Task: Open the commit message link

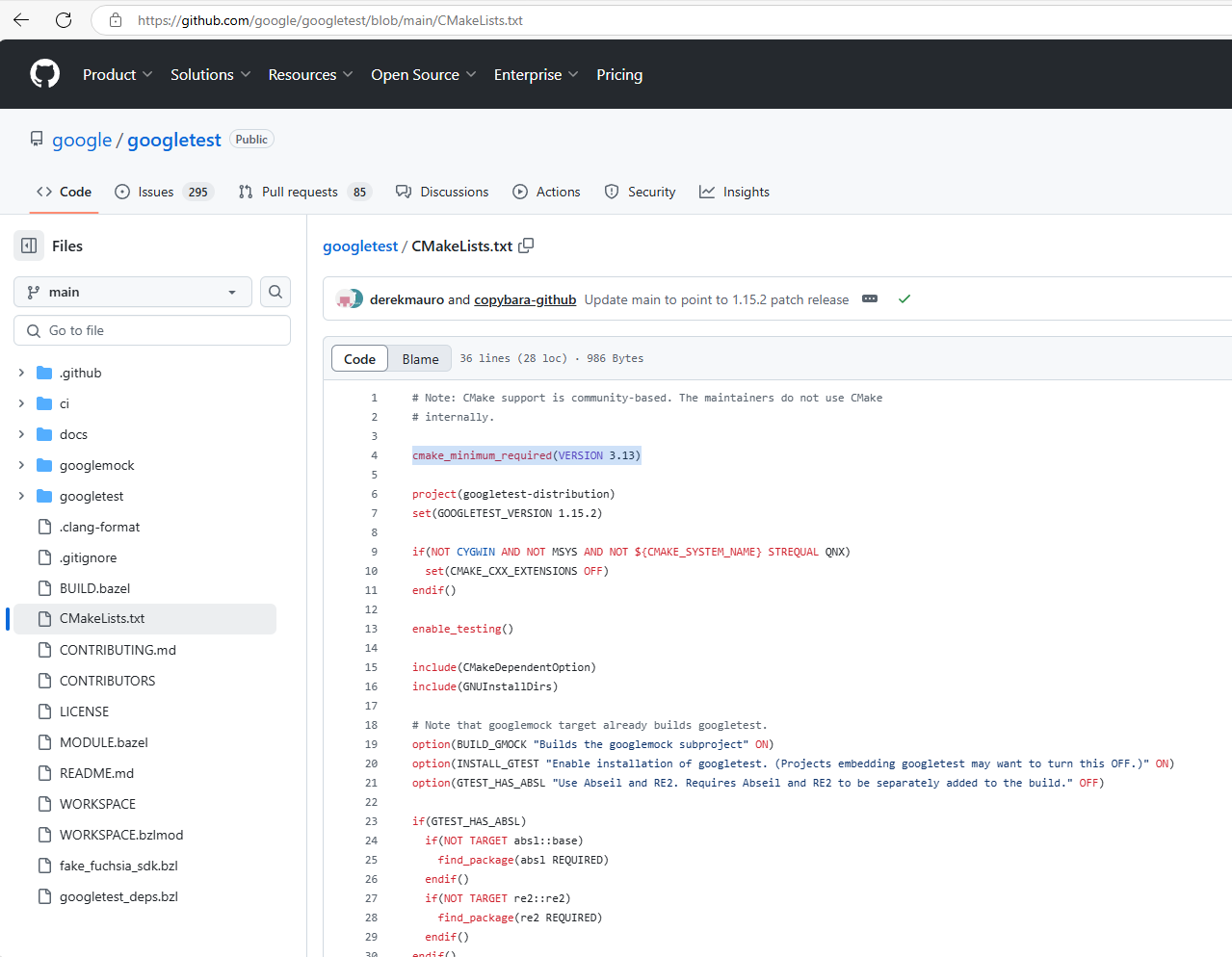Action: point(717,299)
